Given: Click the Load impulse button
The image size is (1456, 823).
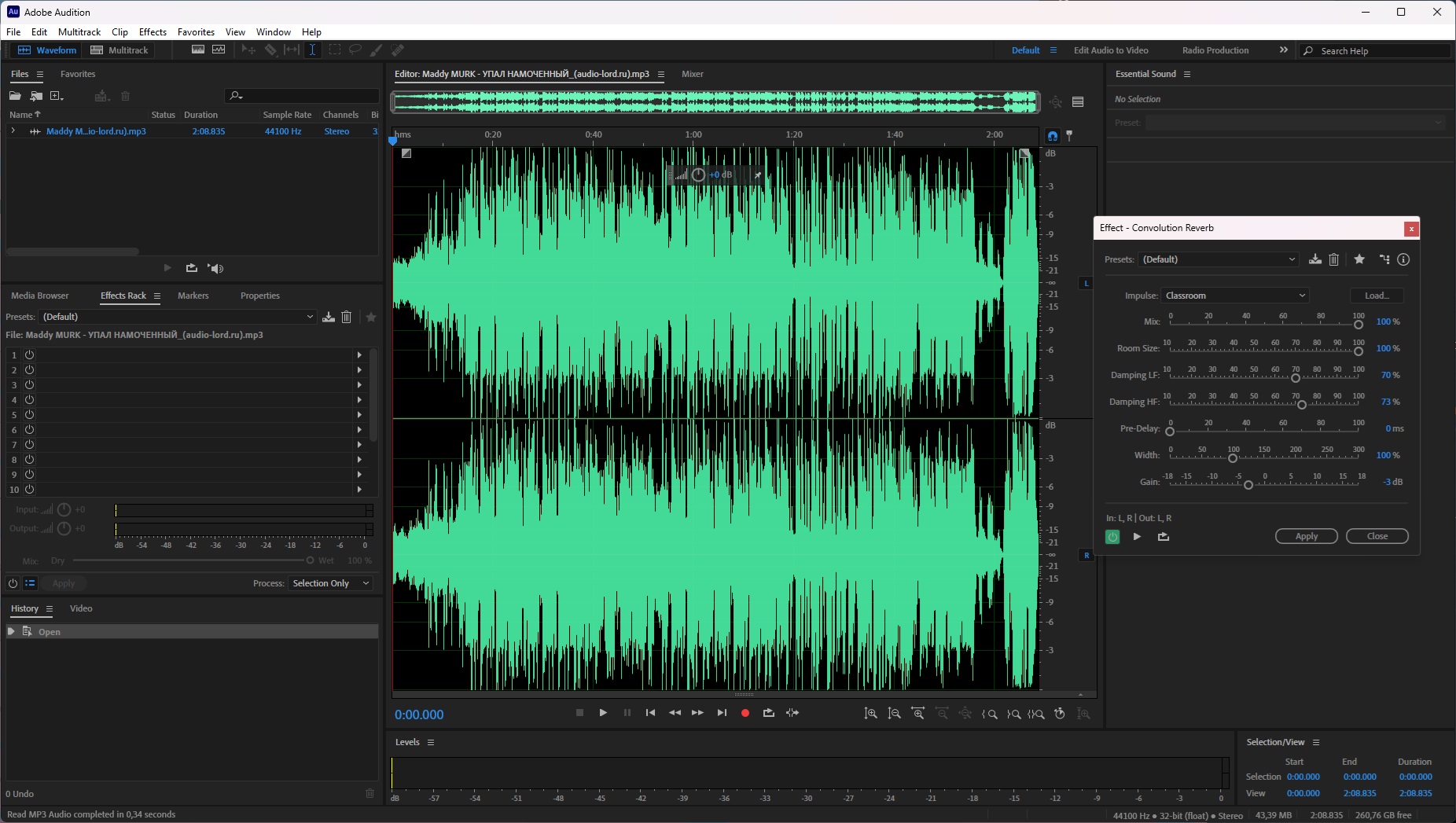Looking at the screenshot, I should pyautogui.click(x=1377, y=296).
